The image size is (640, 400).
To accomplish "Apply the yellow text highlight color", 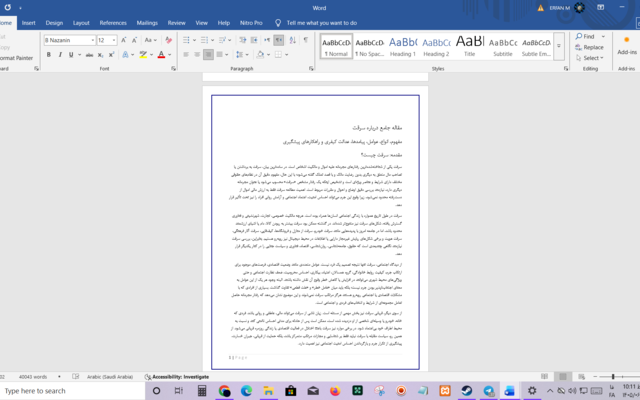I will (x=143, y=55).
